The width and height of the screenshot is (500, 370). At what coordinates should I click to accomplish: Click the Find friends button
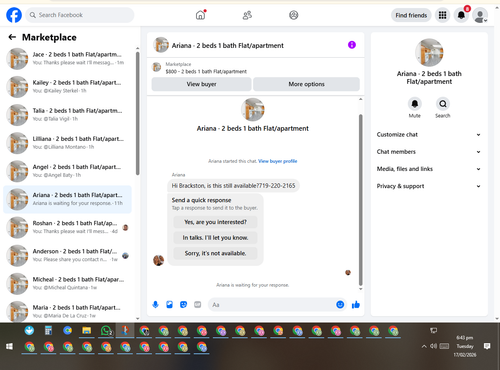[411, 15]
